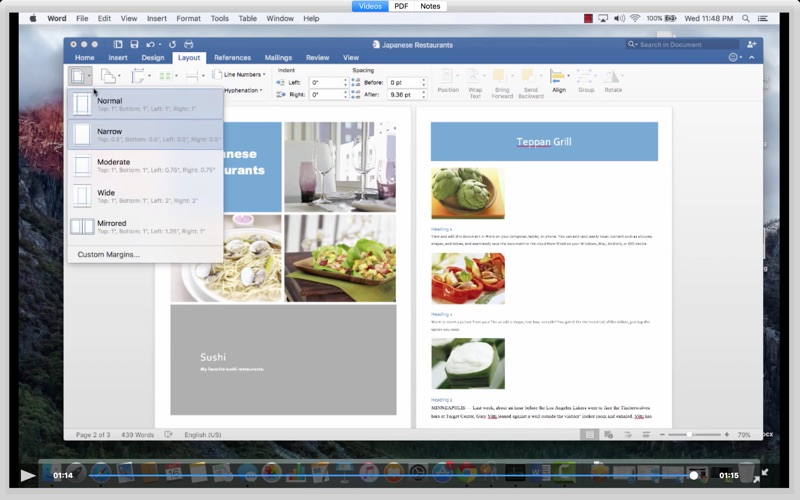Click the Spacing After stepper arrows
The width and height of the screenshot is (800, 500).
(x=423, y=94)
